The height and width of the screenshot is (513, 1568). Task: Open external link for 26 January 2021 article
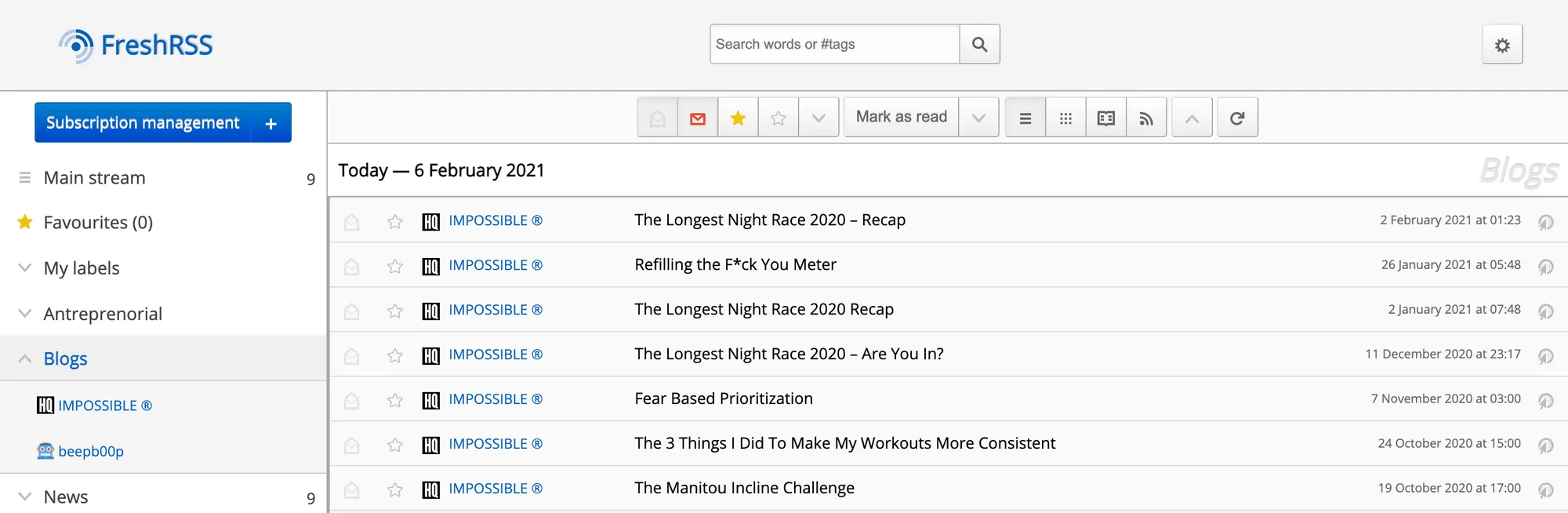tap(1545, 267)
